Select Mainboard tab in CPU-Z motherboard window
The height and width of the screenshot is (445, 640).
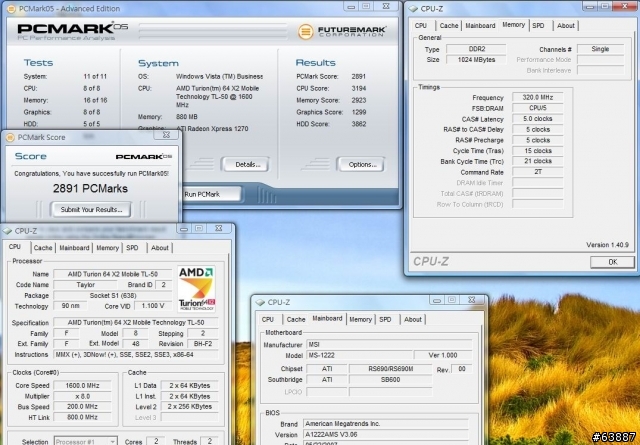pyautogui.click(x=327, y=318)
